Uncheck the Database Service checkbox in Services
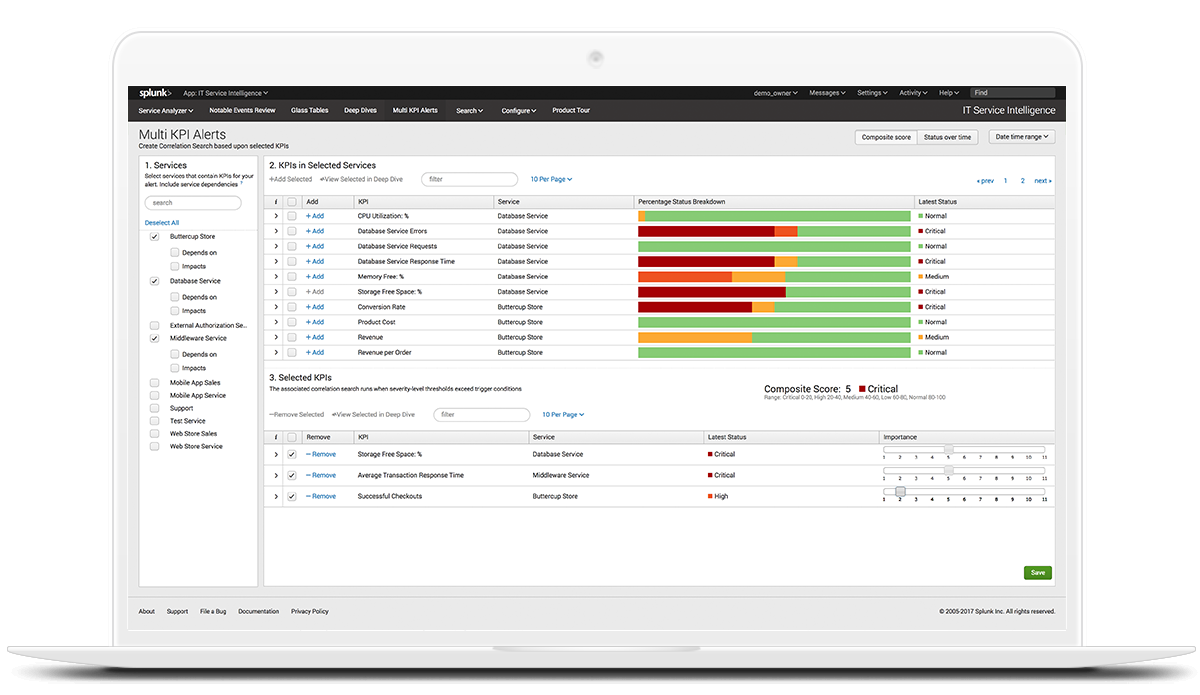 [154, 282]
